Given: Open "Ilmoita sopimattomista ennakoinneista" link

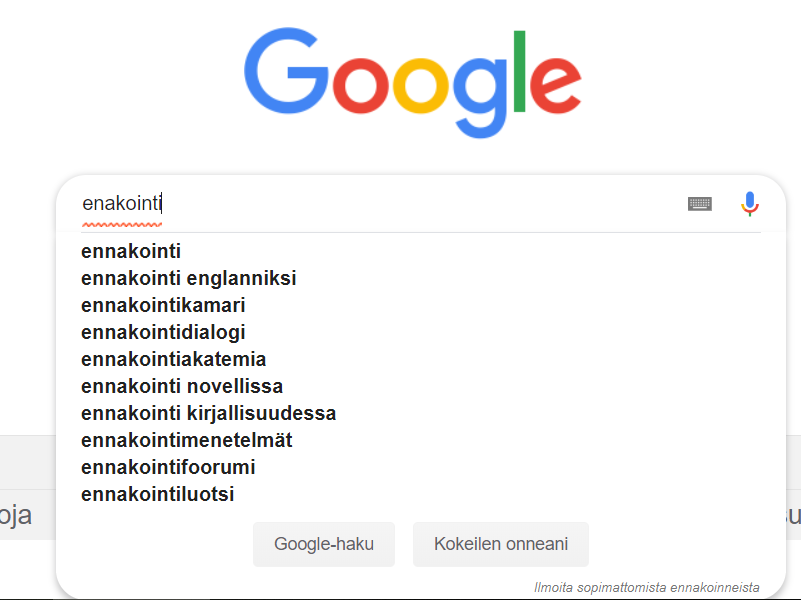Looking at the screenshot, I should pos(646,587).
